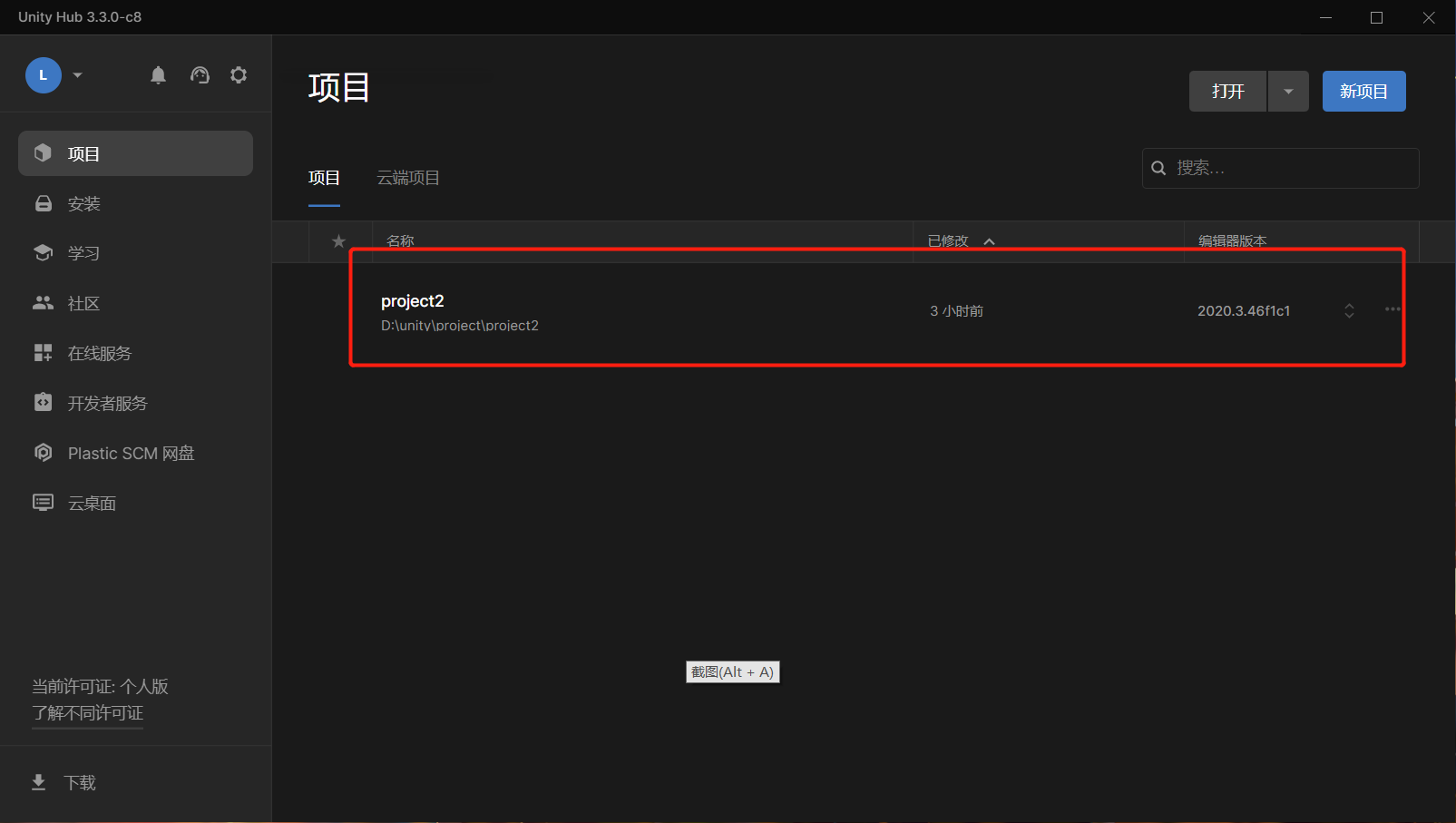Open 在线服务 in the sidebar
Screen dimensions: 1456x823
tap(135, 353)
